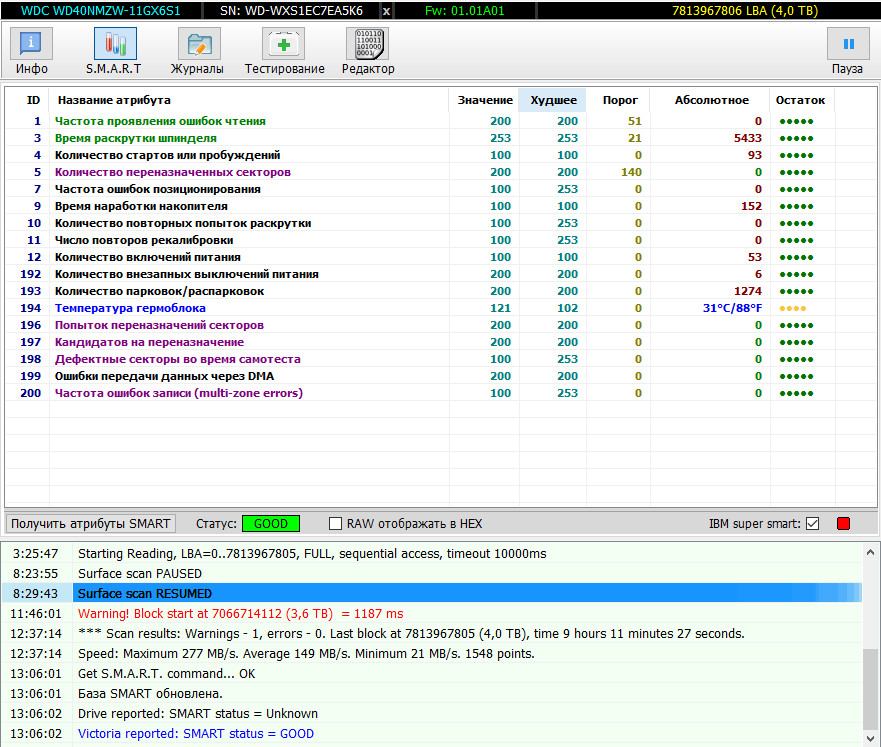The height and width of the screenshot is (747, 881).
Task: Open the Редактор hex editor
Action: pos(368,51)
